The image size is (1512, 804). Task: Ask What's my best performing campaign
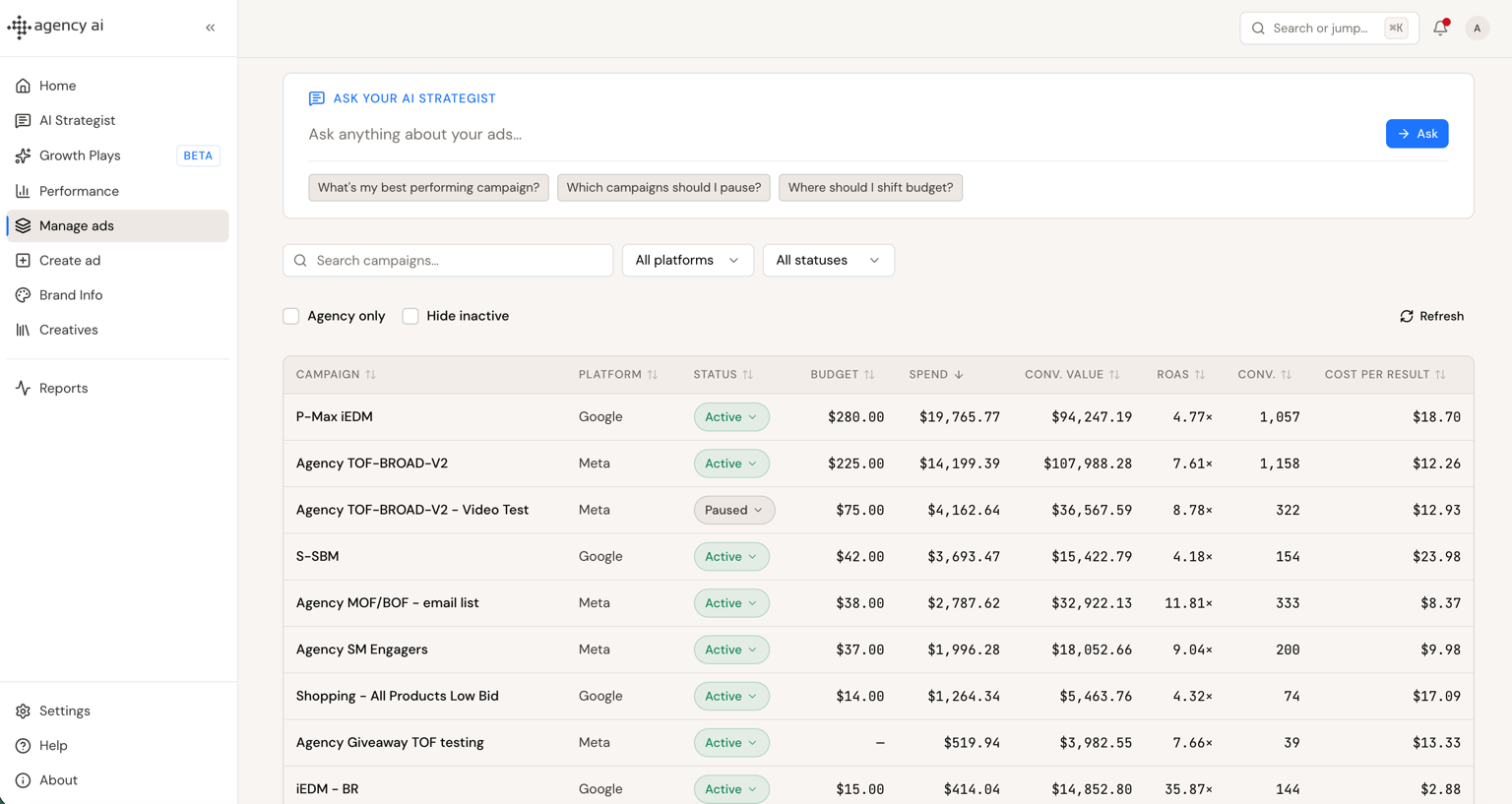click(x=428, y=188)
